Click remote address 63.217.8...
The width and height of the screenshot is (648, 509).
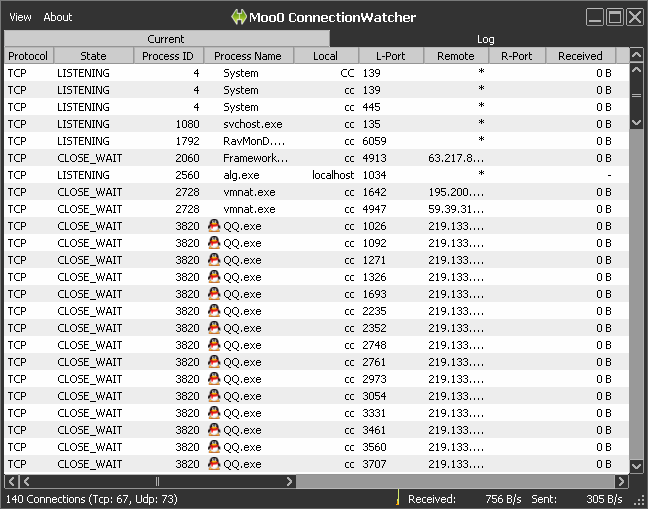point(456,158)
